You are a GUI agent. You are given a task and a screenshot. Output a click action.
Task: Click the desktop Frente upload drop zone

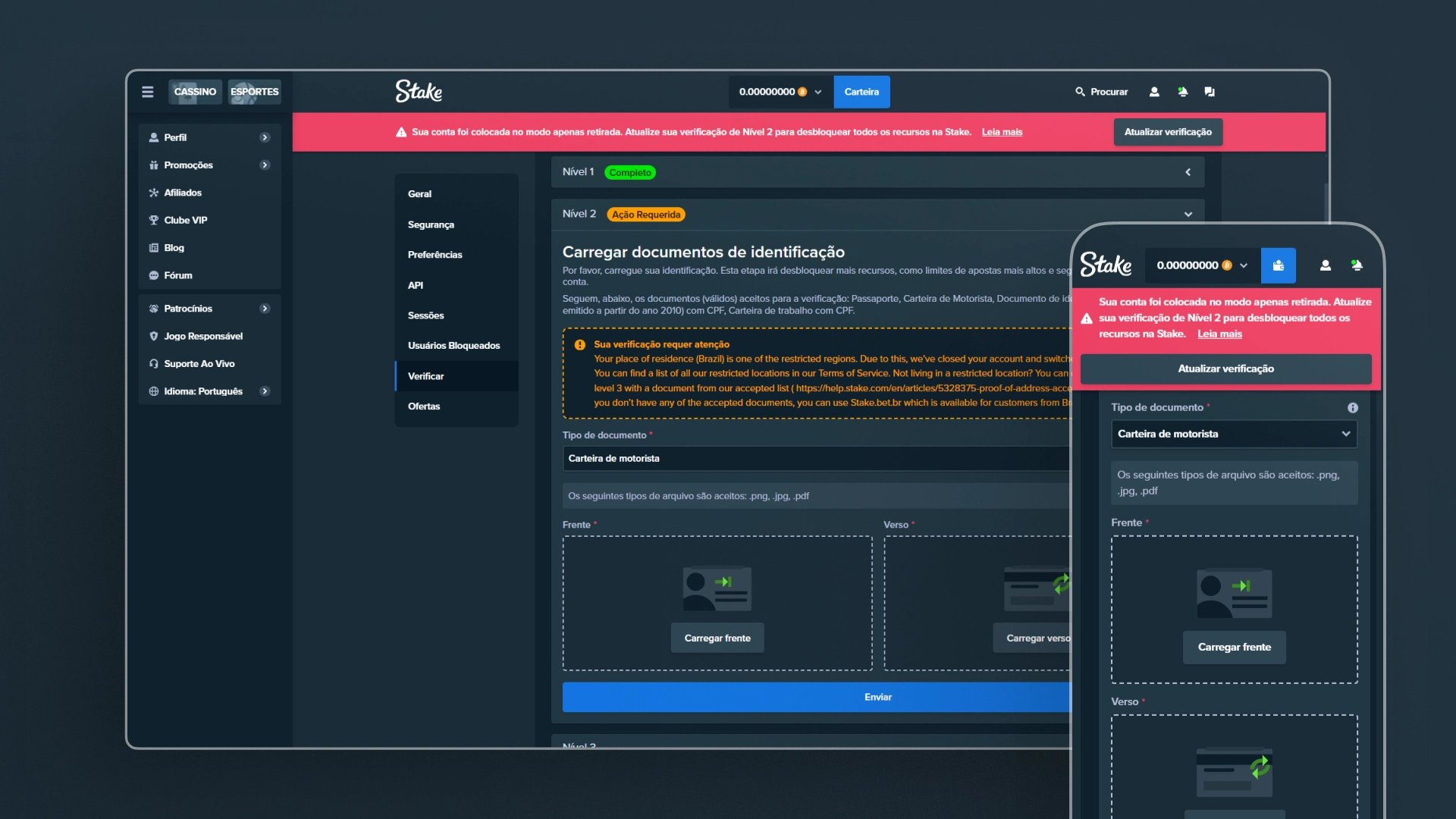coord(717,604)
